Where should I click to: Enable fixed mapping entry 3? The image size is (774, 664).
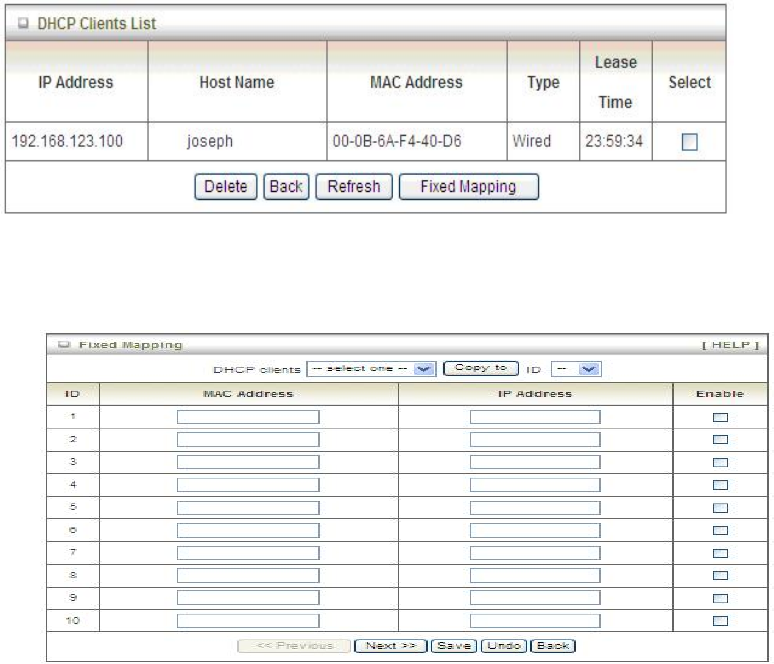(x=720, y=463)
